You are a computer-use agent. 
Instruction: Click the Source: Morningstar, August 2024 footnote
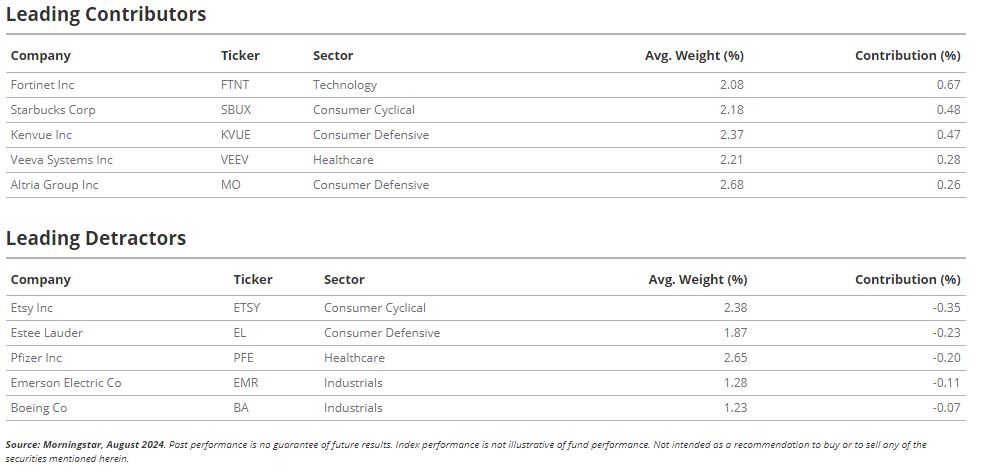click(x=86, y=445)
